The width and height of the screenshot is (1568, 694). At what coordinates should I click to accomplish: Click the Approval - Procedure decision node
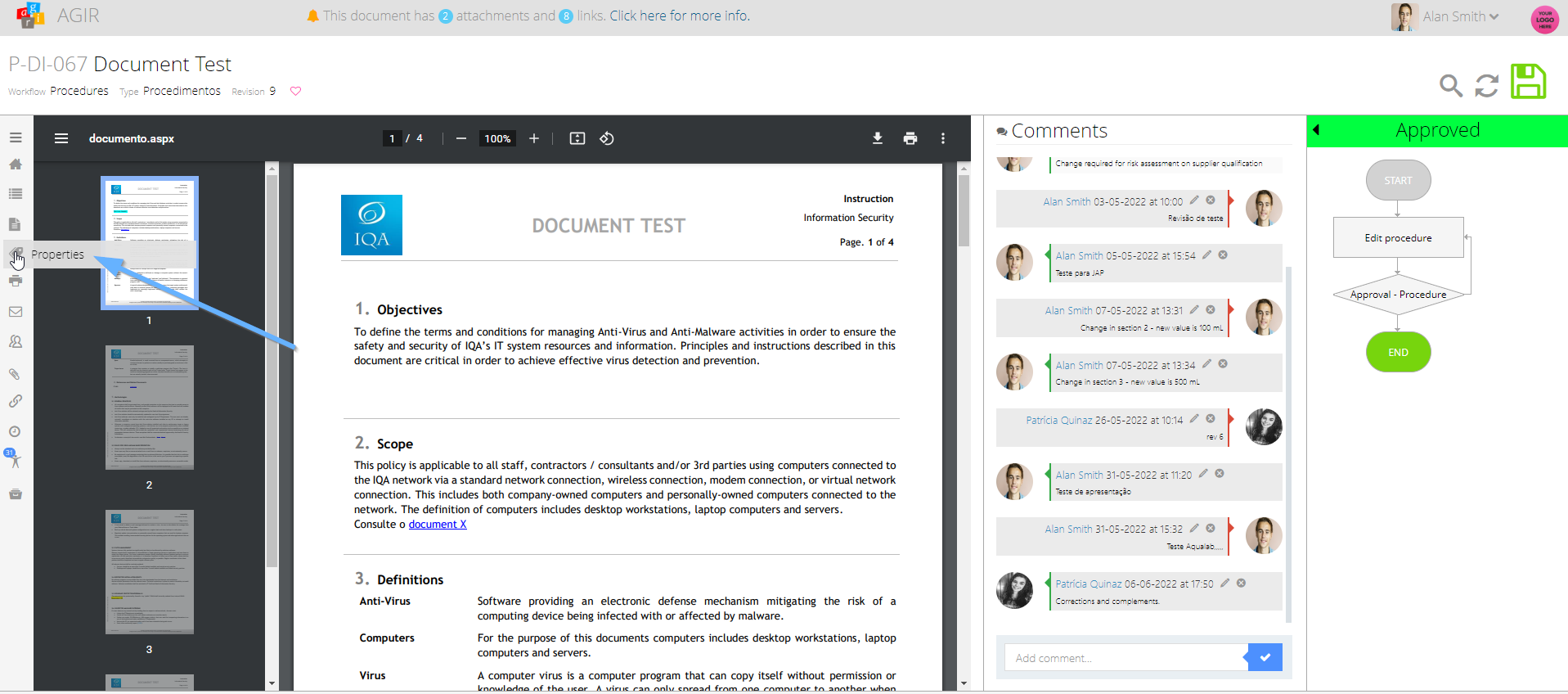1398,295
